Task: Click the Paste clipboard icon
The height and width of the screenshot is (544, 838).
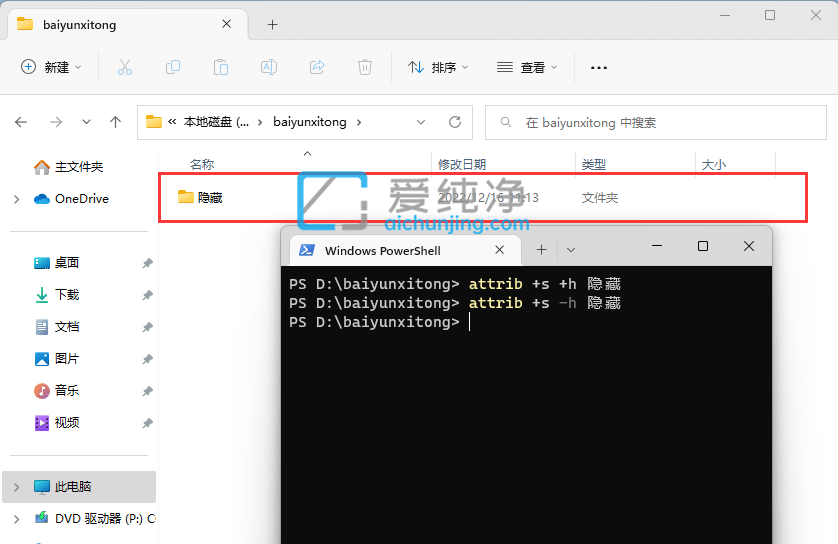Action: 221,67
